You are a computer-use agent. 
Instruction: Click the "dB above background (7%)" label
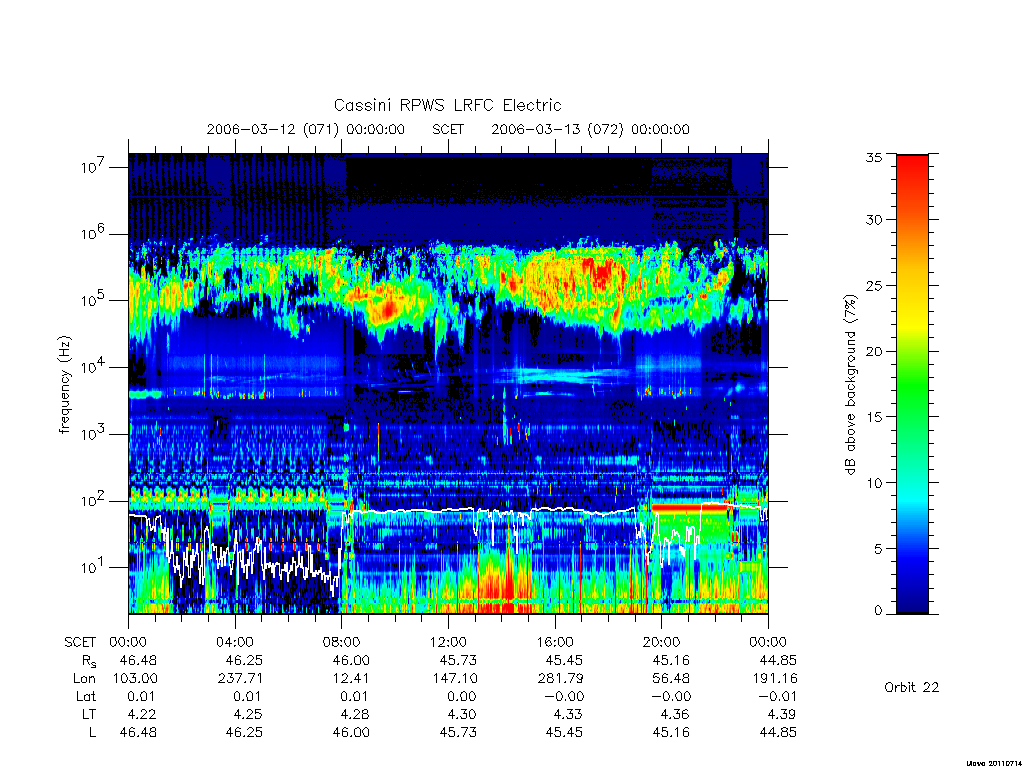point(850,385)
